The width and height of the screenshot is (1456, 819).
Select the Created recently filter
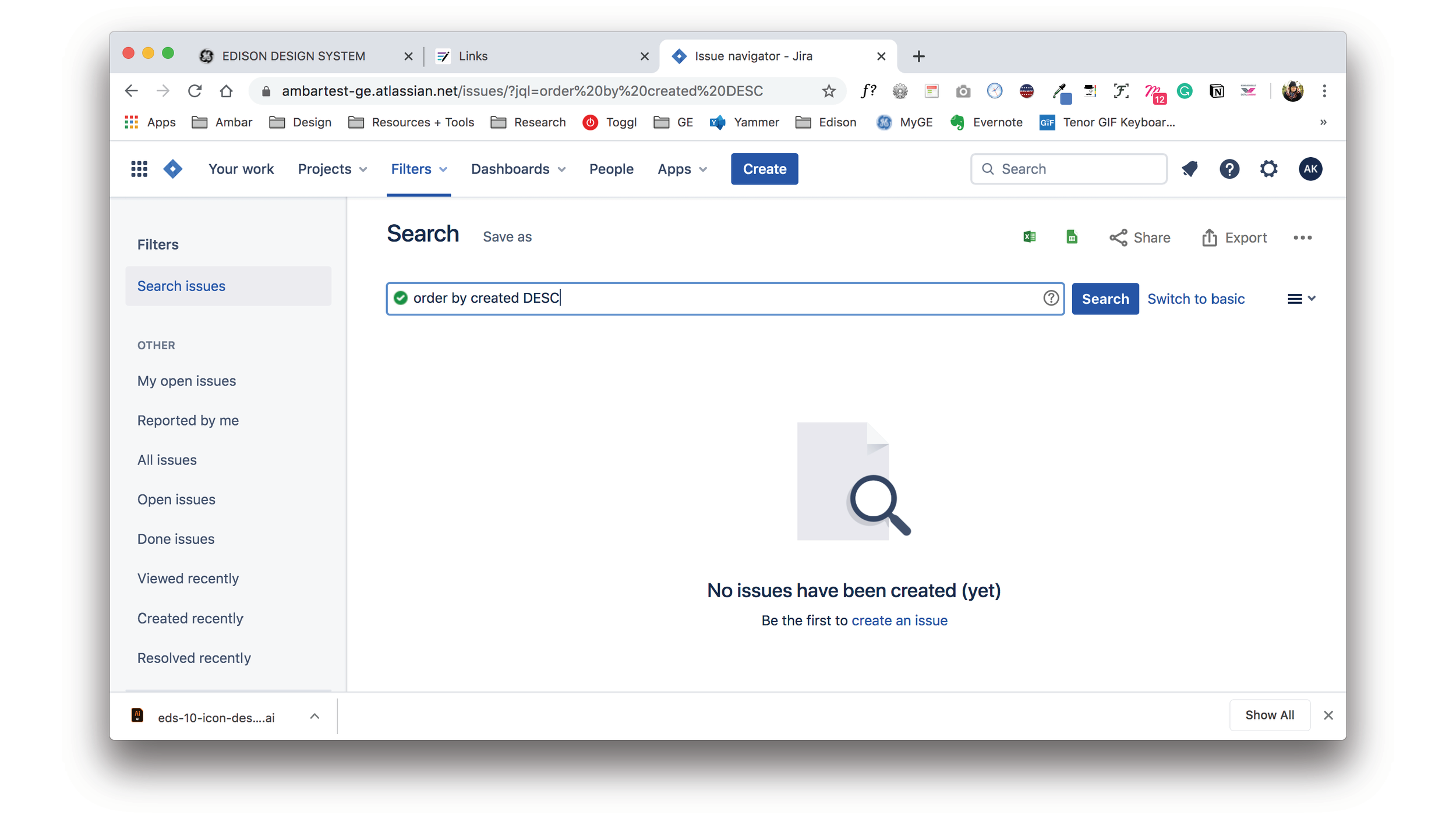click(x=190, y=618)
